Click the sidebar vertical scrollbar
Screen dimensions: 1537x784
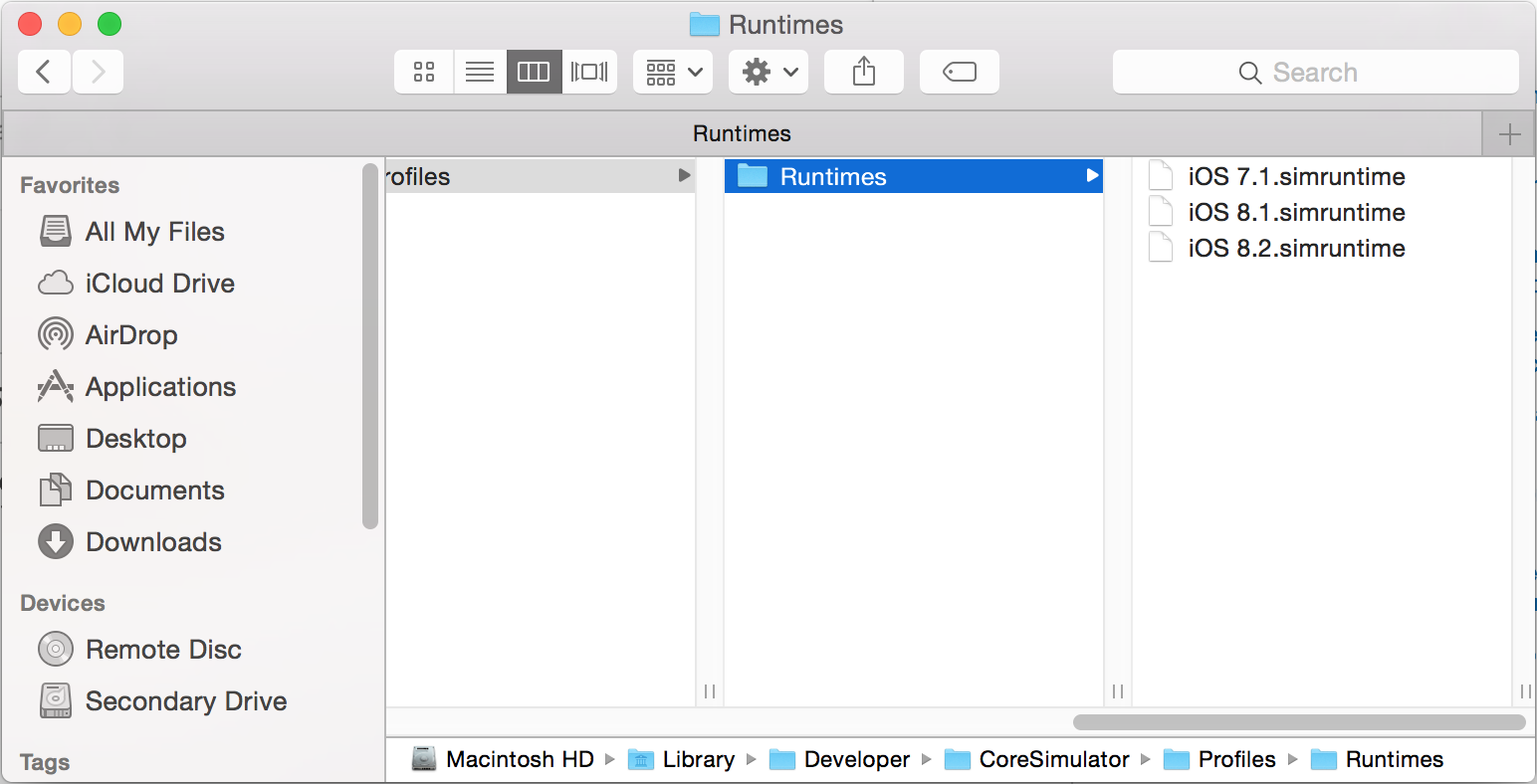tap(370, 346)
